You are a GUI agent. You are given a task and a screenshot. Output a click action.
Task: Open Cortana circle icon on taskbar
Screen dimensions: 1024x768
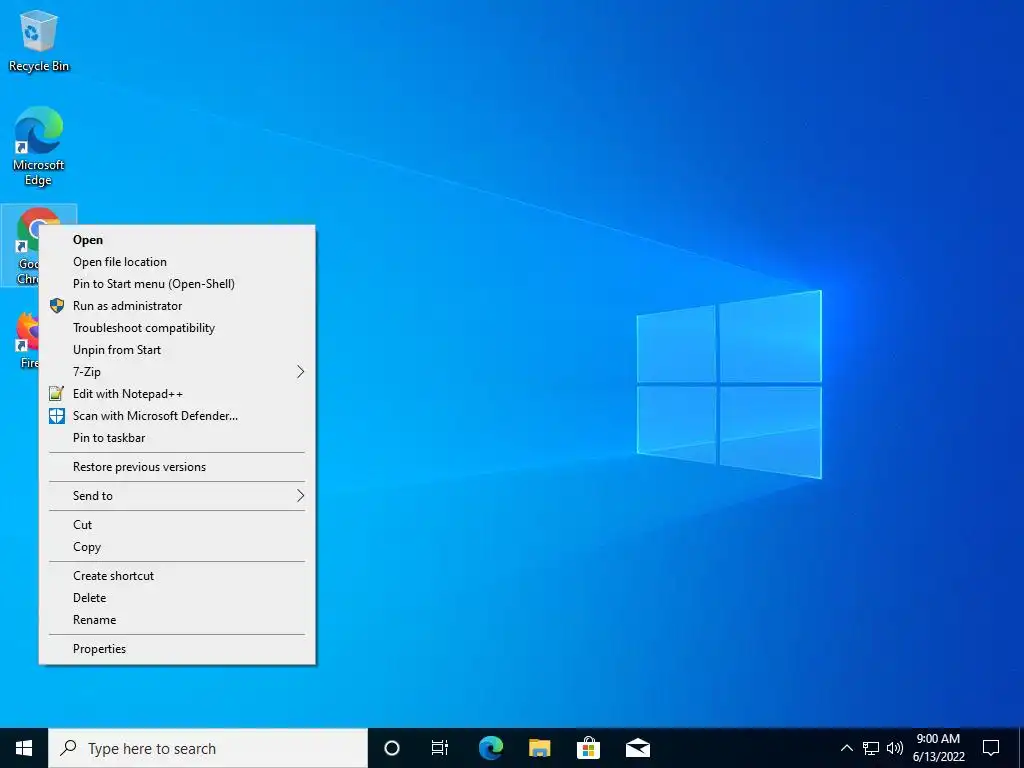(391, 748)
